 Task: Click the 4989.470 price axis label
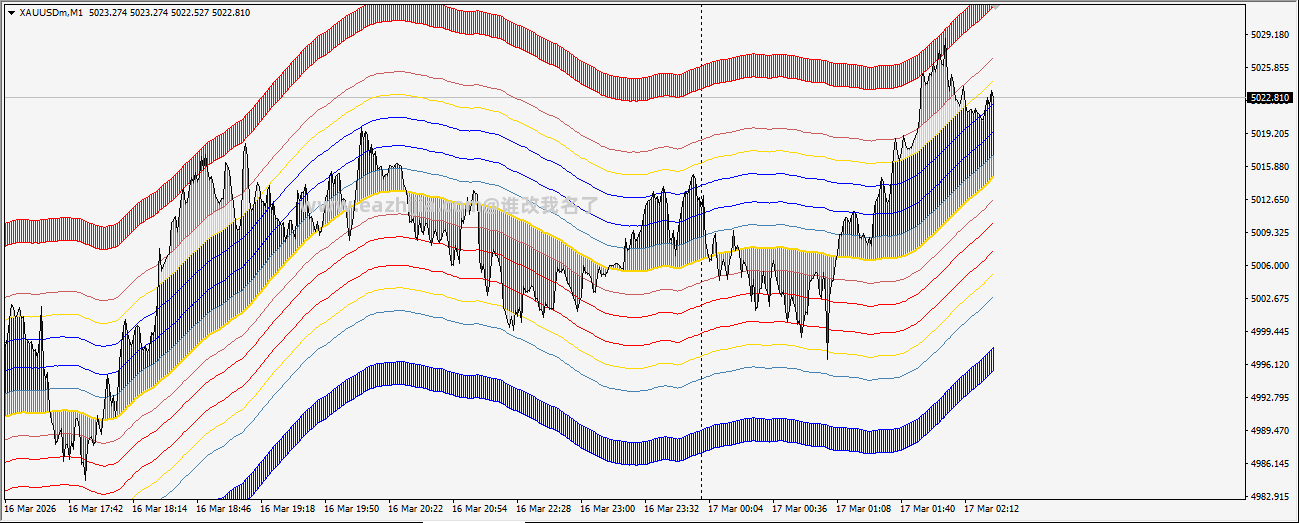pyautogui.click(x=1268, y=431)
